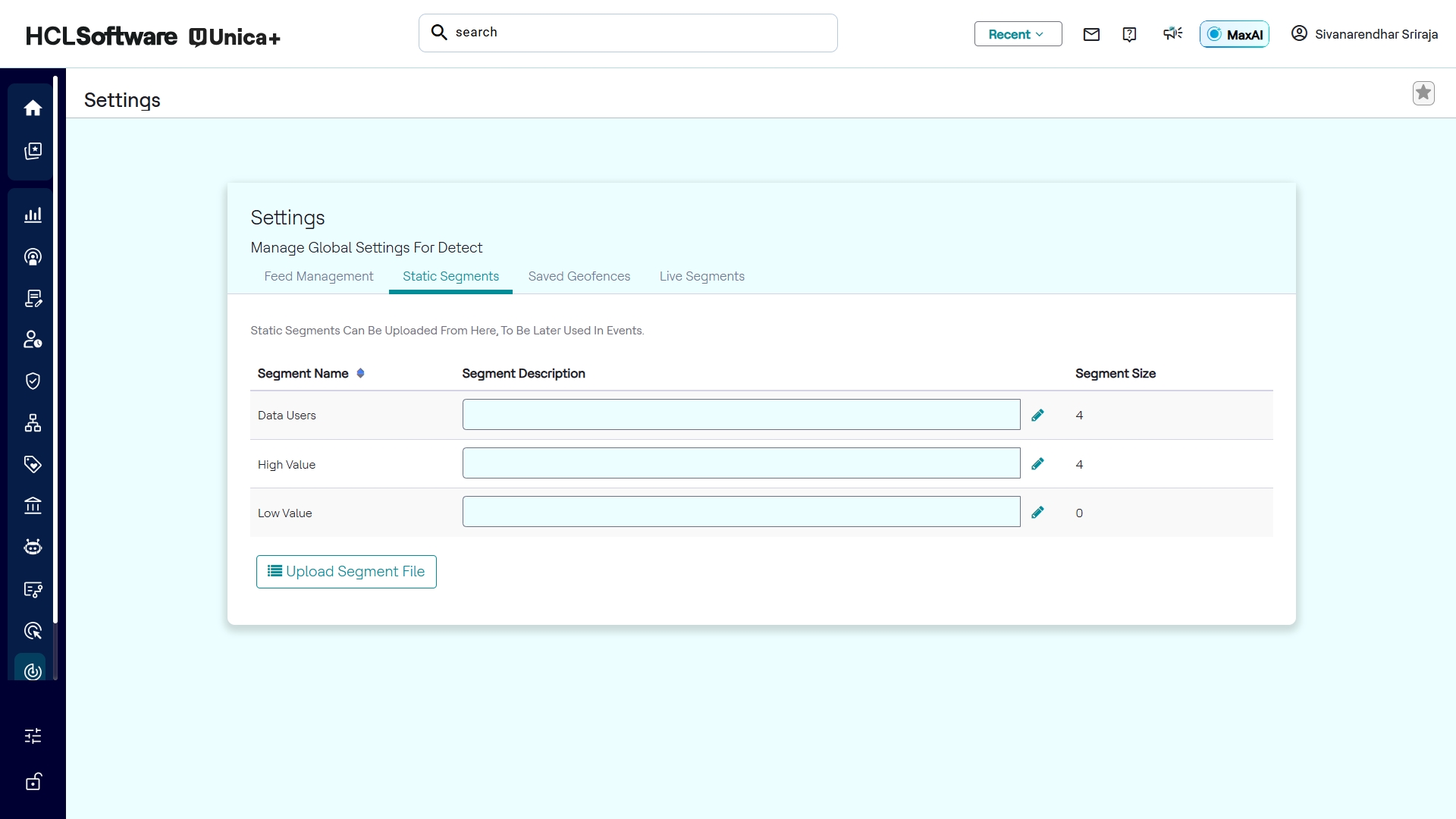Viewport: 1456px width, 819px height.
Task: Click the help question mark icon
Action: pos(1129,34)
